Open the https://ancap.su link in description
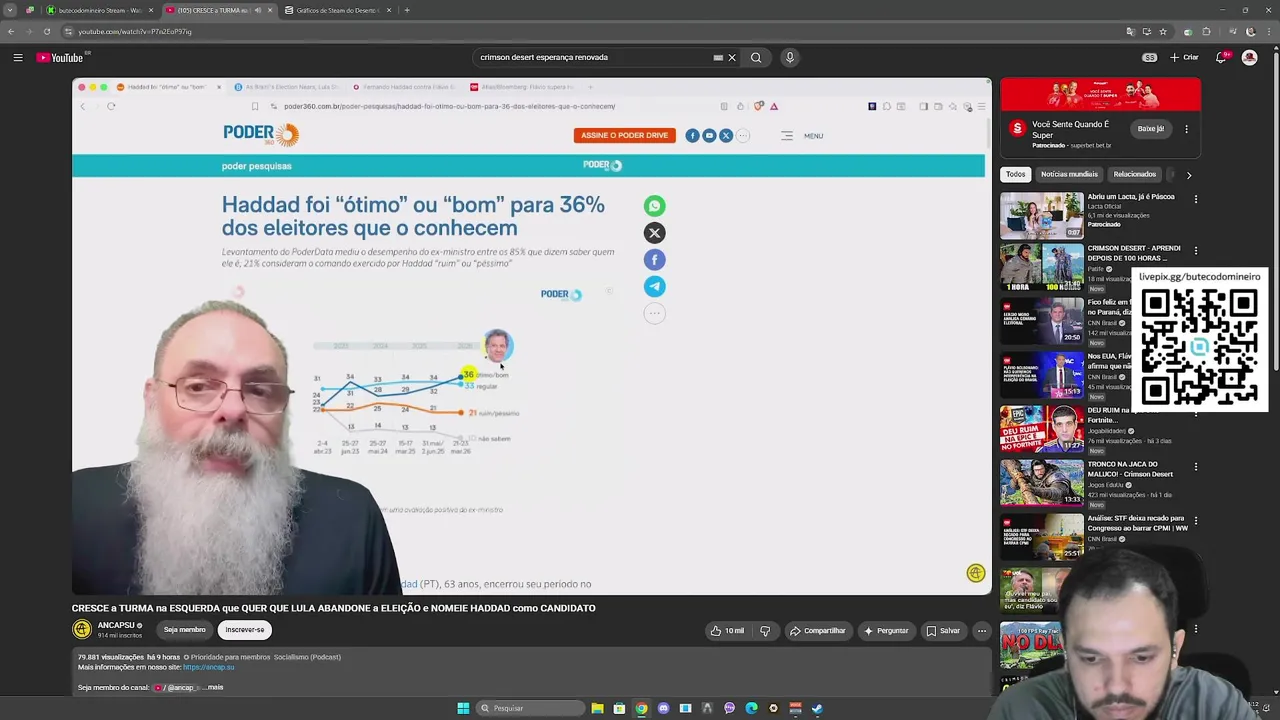This screenshot has height=720, width=1280. 208,667
